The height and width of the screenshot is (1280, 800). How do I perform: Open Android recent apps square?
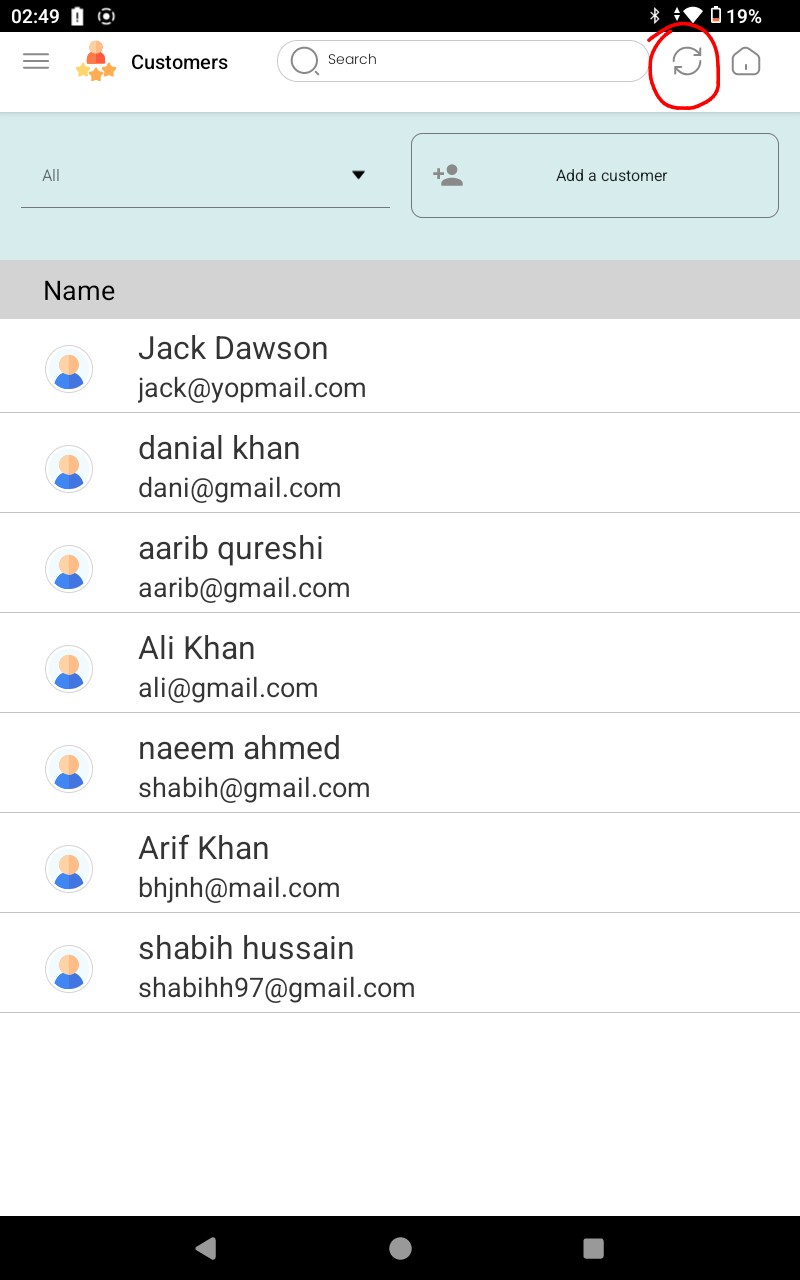(x=593, y=1248)
